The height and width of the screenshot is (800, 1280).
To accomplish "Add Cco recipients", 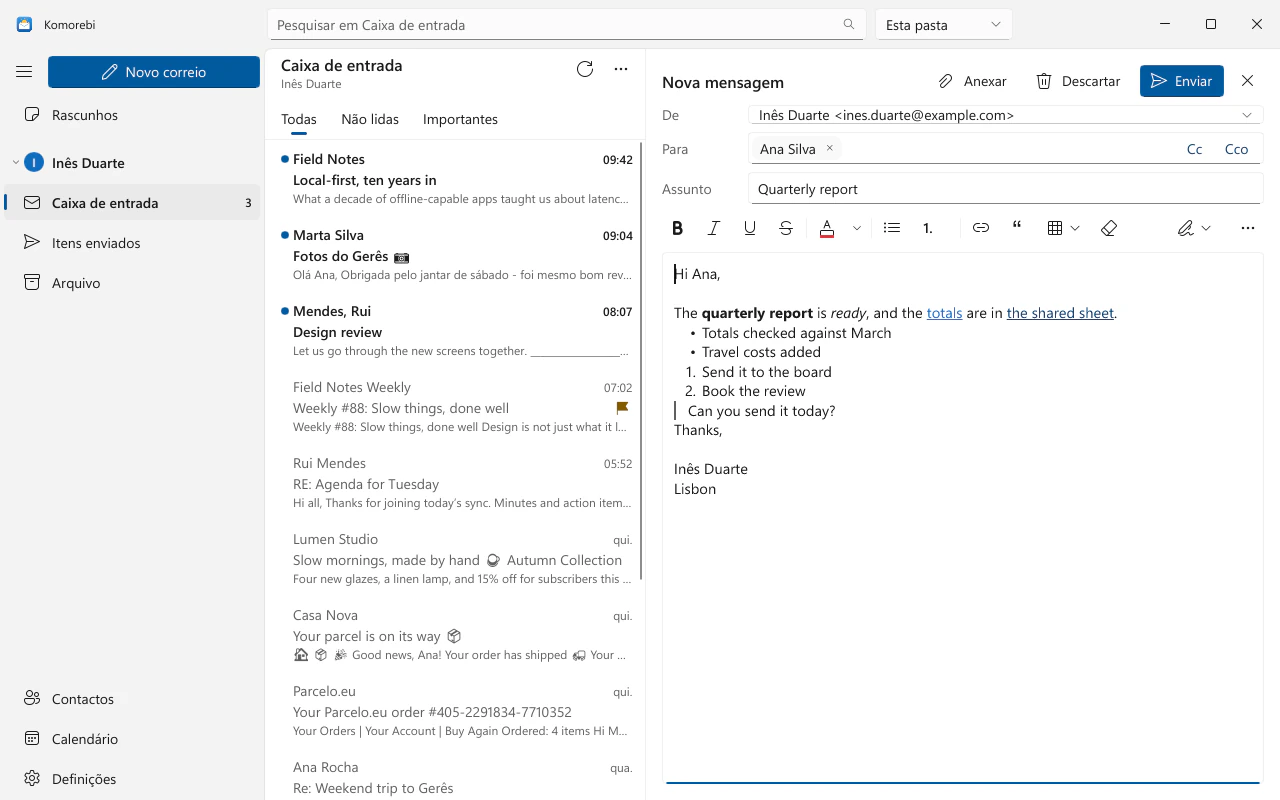I will point(1237,149).
